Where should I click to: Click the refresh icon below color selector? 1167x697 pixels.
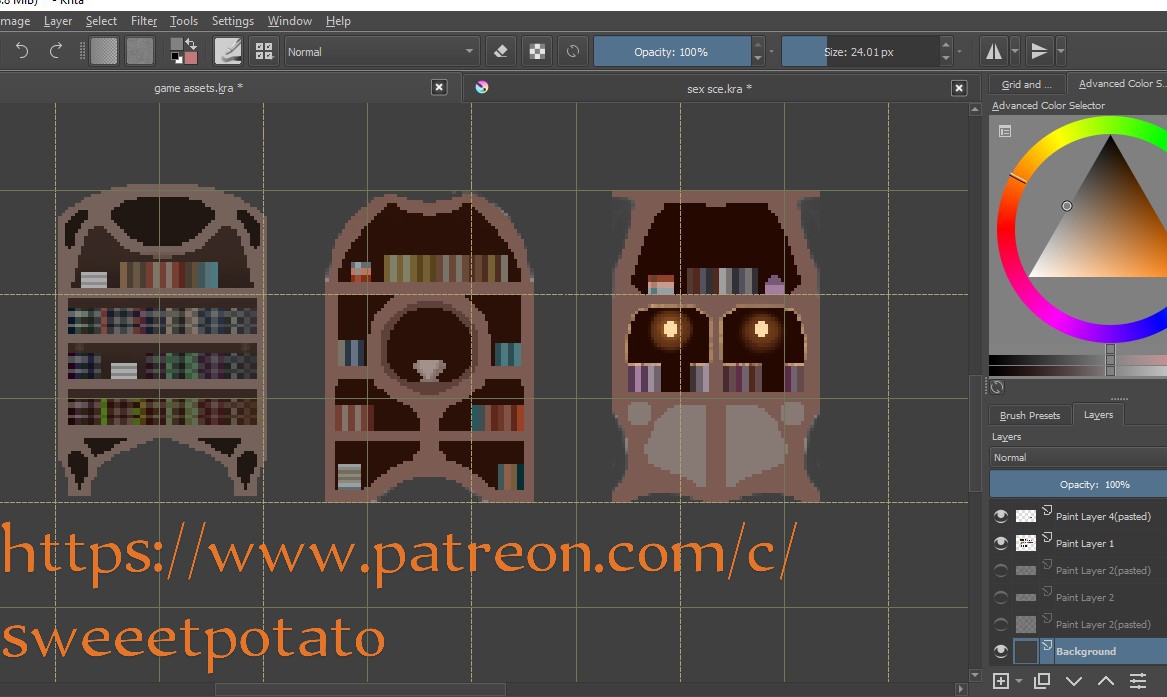(x=997, y=387)
